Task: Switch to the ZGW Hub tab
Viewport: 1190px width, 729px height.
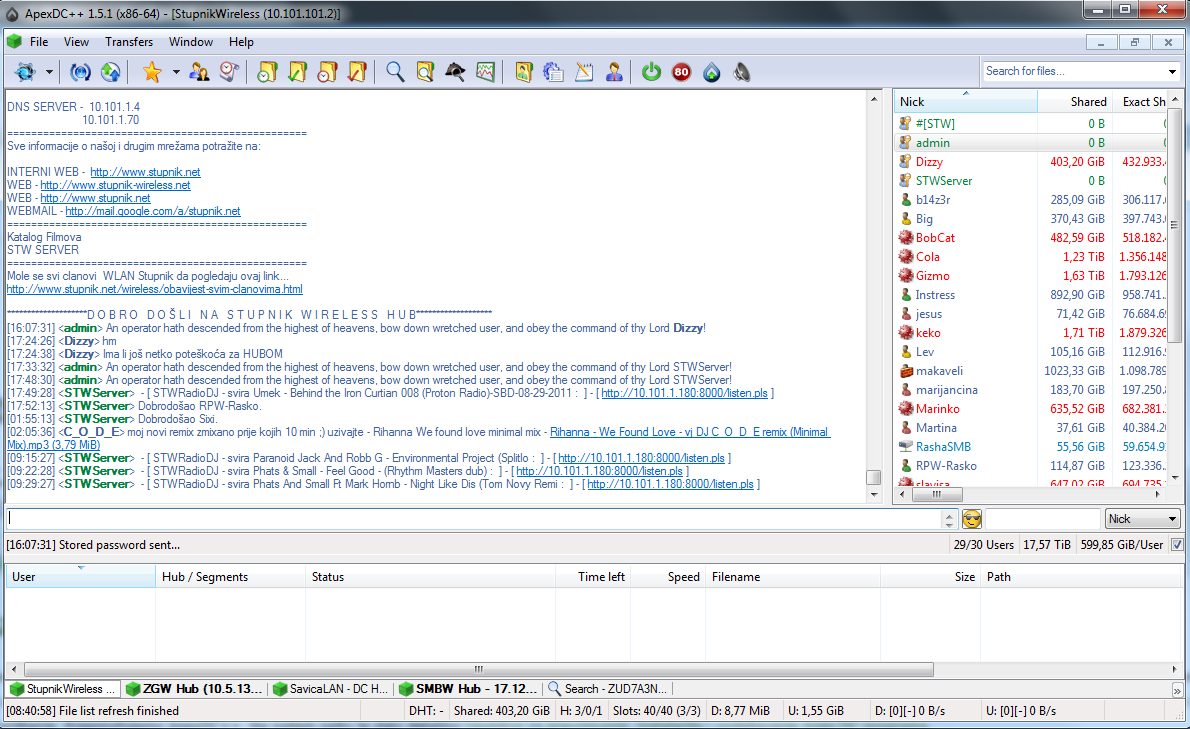Action: (196, 689)
